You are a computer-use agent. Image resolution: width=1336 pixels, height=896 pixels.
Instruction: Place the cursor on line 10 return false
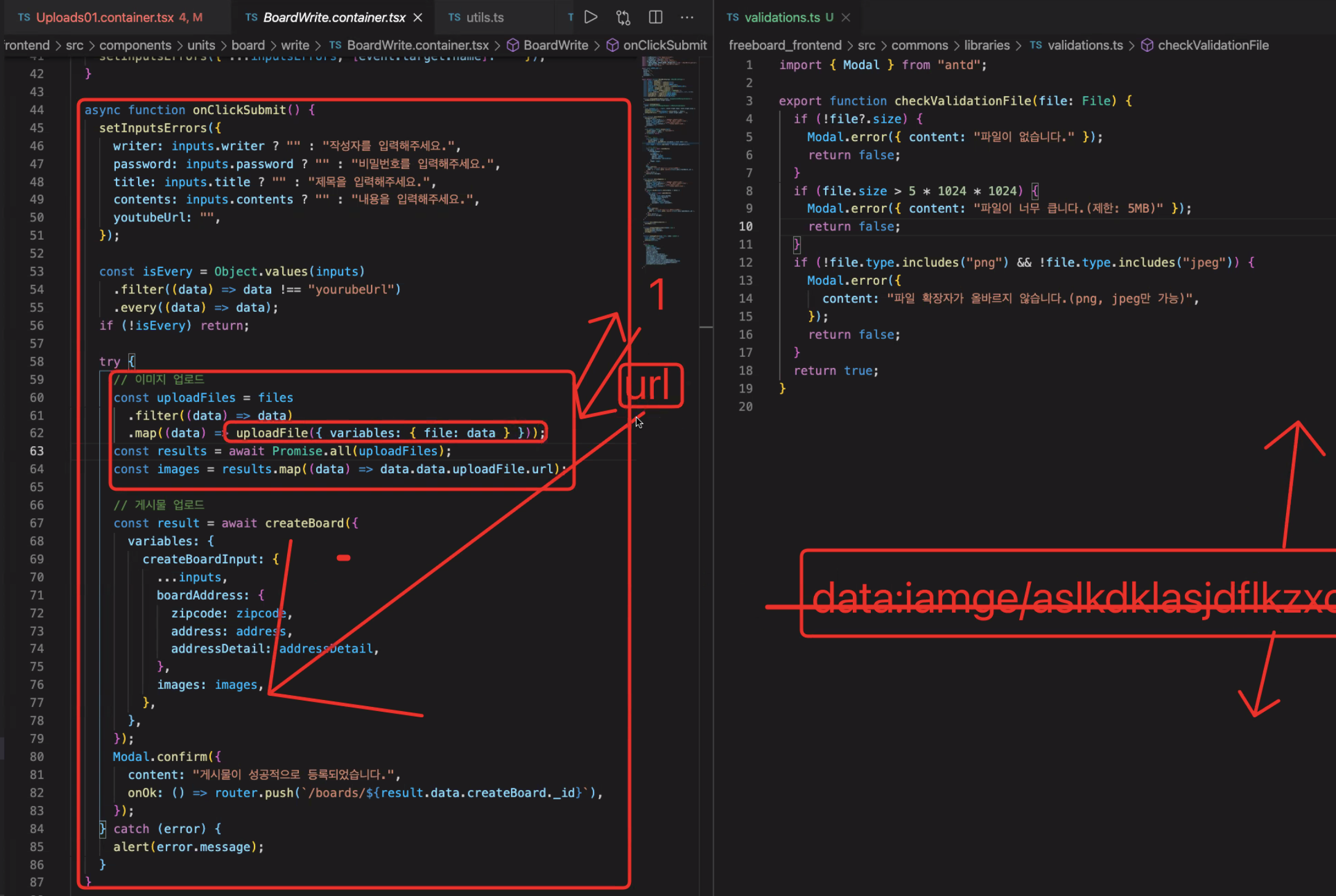(853, 227)
